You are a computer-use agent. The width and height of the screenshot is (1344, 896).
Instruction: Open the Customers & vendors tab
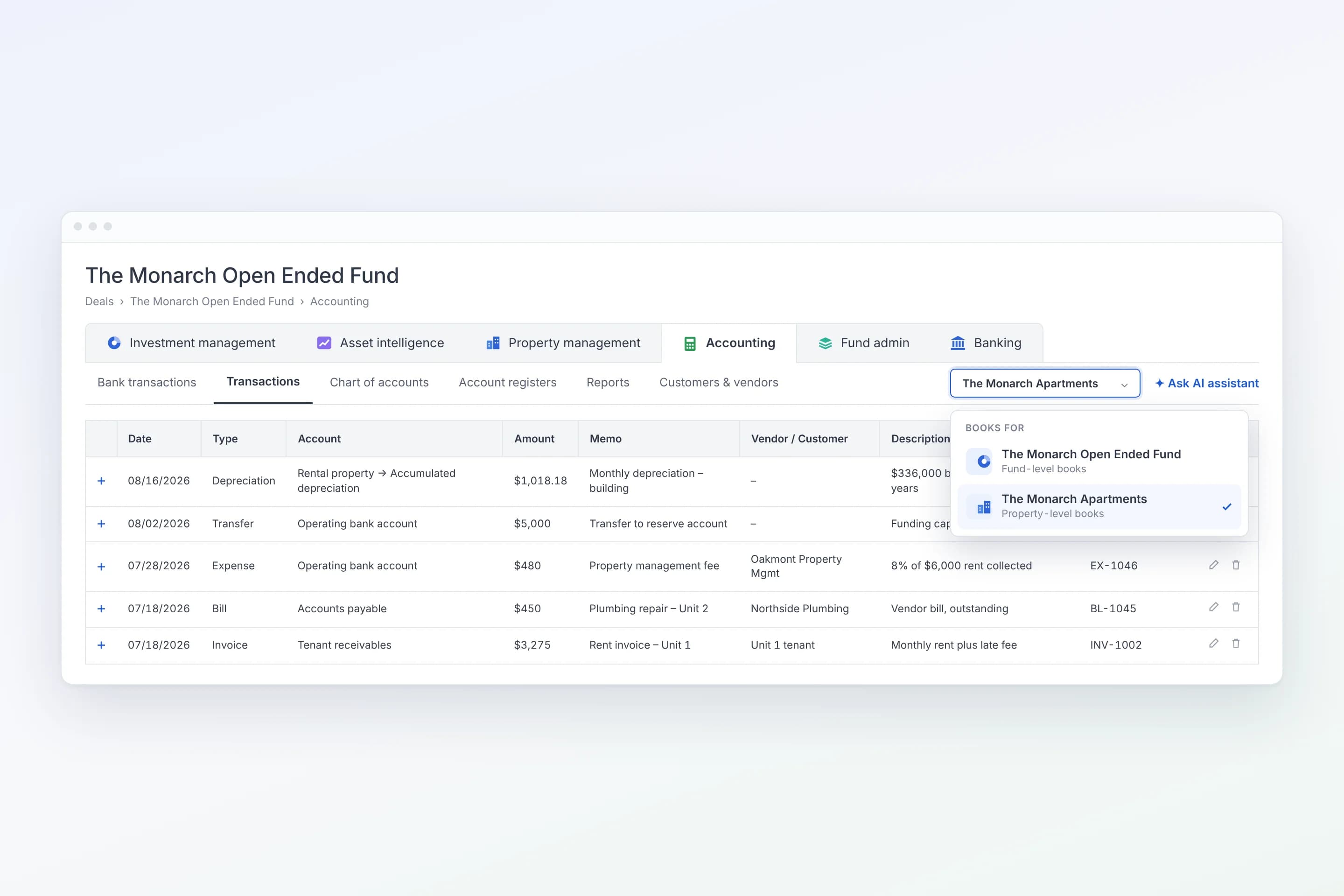[719, 382]
